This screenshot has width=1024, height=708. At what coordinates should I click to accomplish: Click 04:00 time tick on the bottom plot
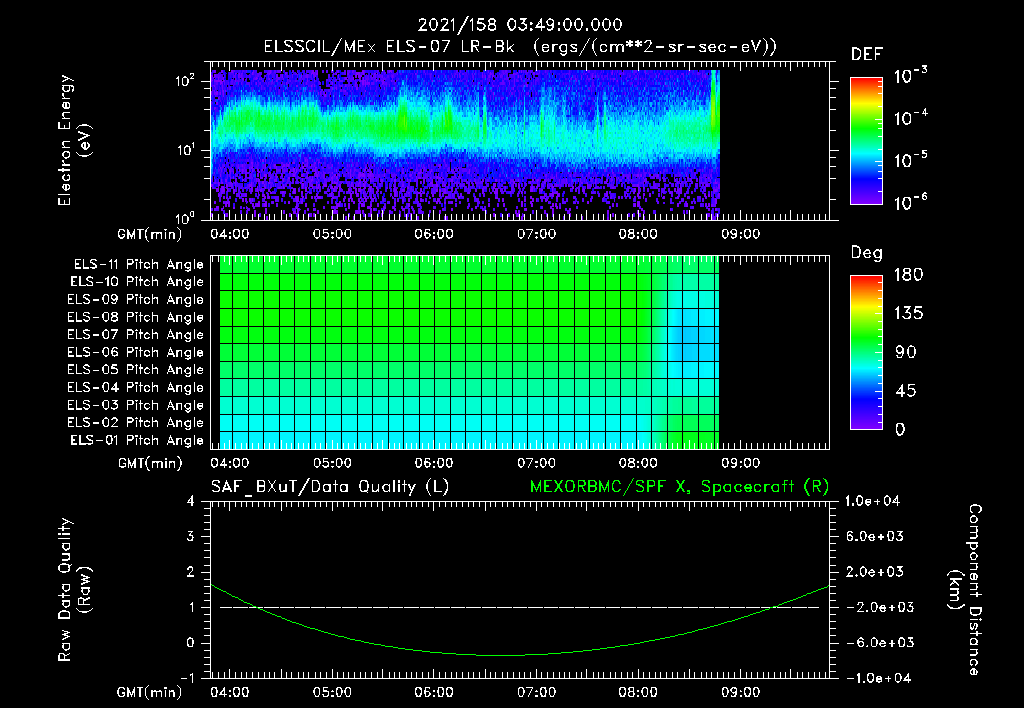click(229, 692)
